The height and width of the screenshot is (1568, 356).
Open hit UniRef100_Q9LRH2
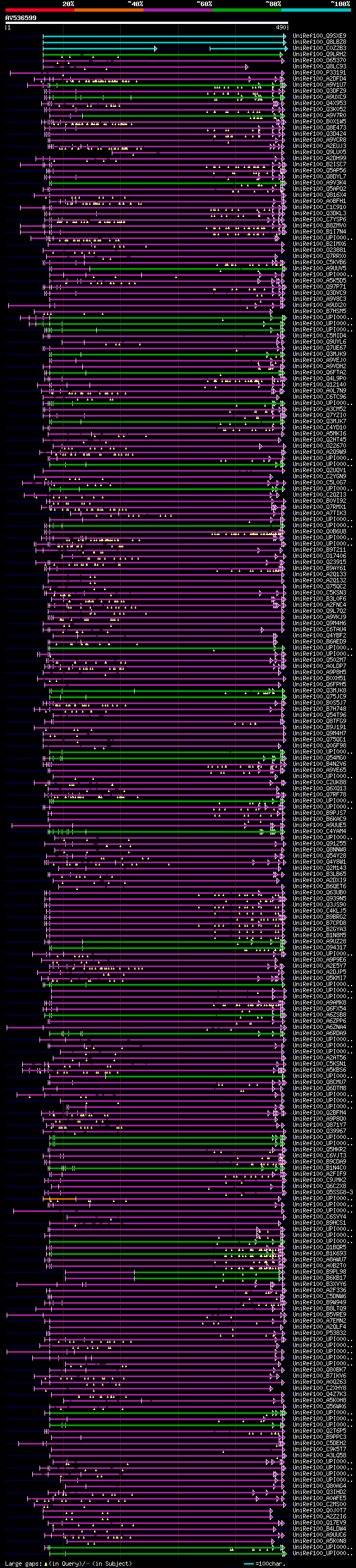[x=319, y=54]
